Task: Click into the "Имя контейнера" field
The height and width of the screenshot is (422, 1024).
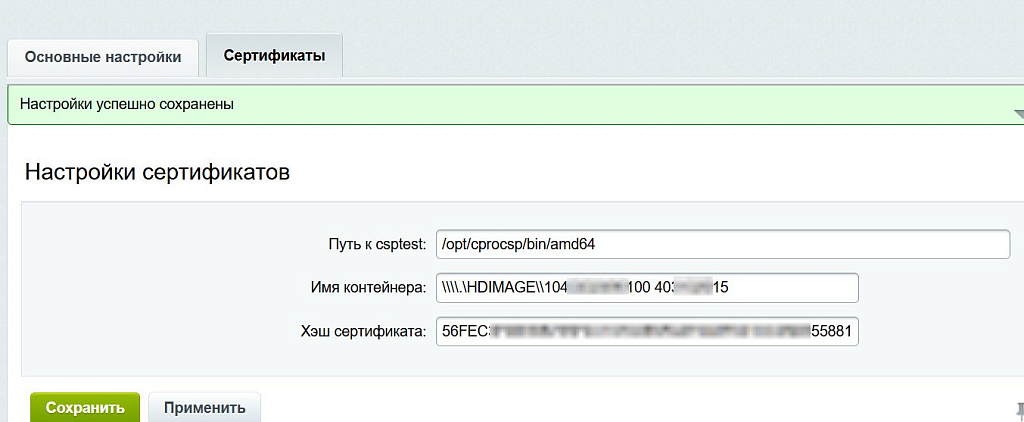Action: (x=647, y=288)
